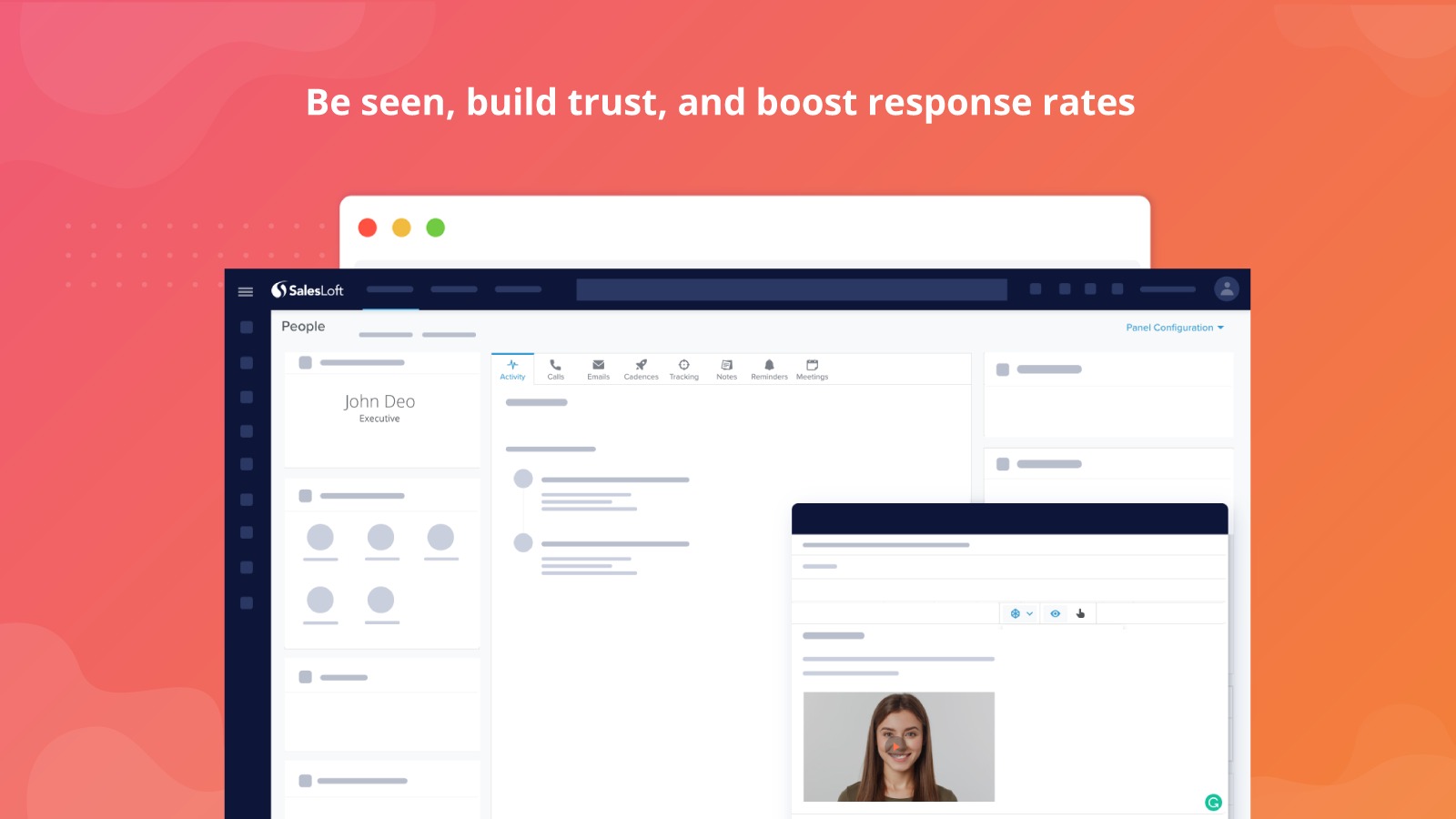Switch to the Notes tab
The width and height of the screenshot is (1456, 819).
click(x=726, y=369)
